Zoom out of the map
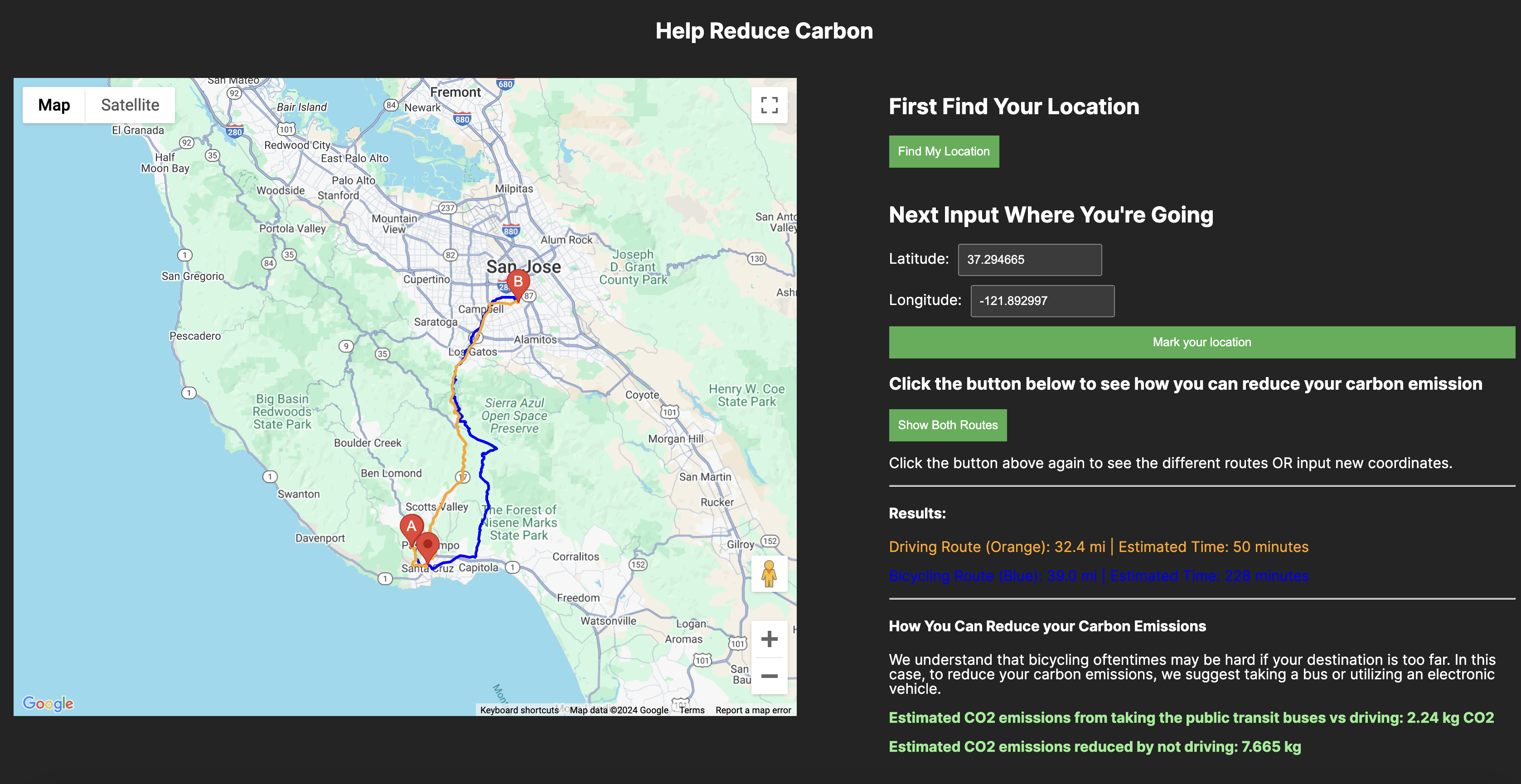Screen dimensions: 1521x784 [x=769, y=676]
